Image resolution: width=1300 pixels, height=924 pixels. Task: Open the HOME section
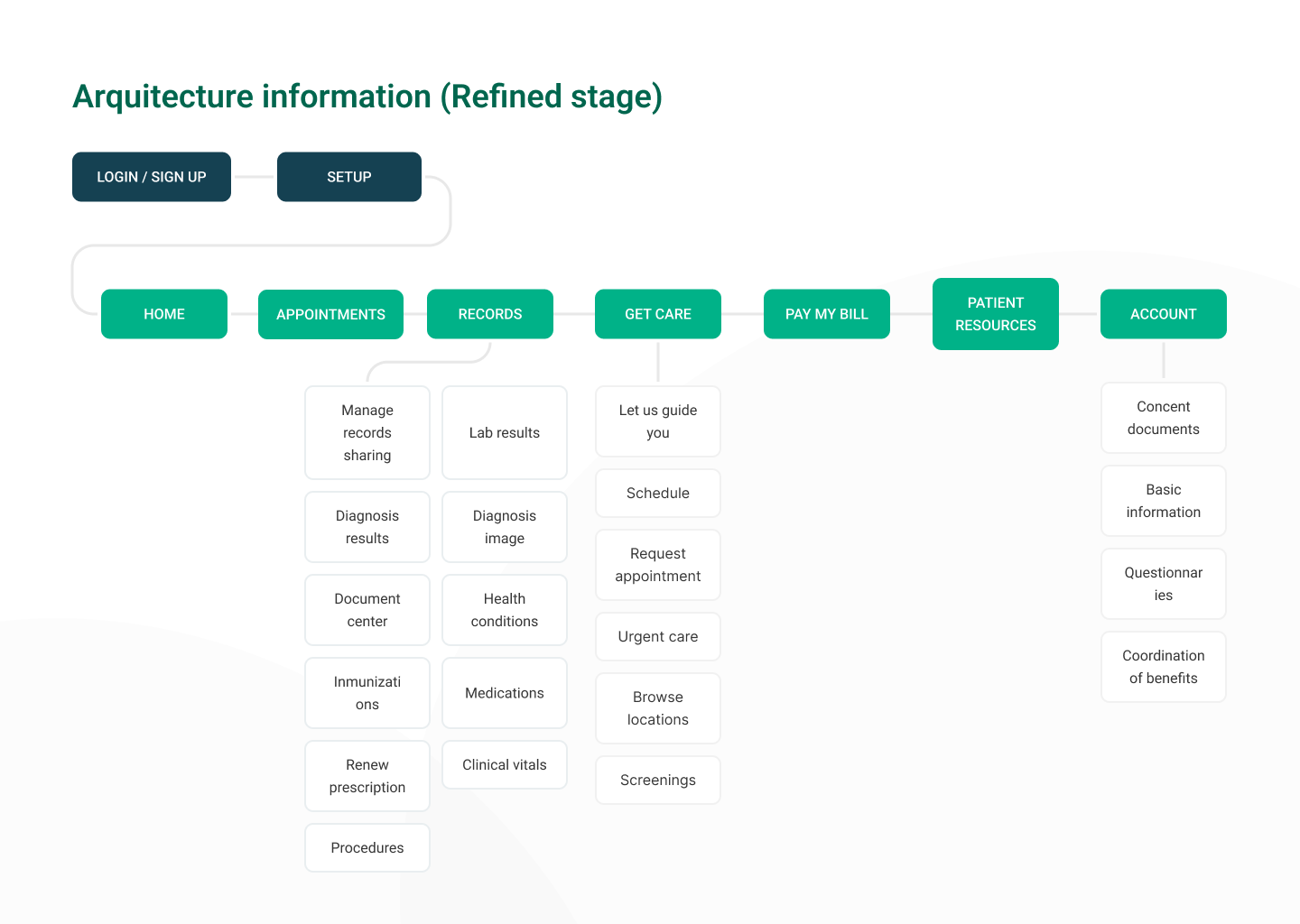click(164, 314)
